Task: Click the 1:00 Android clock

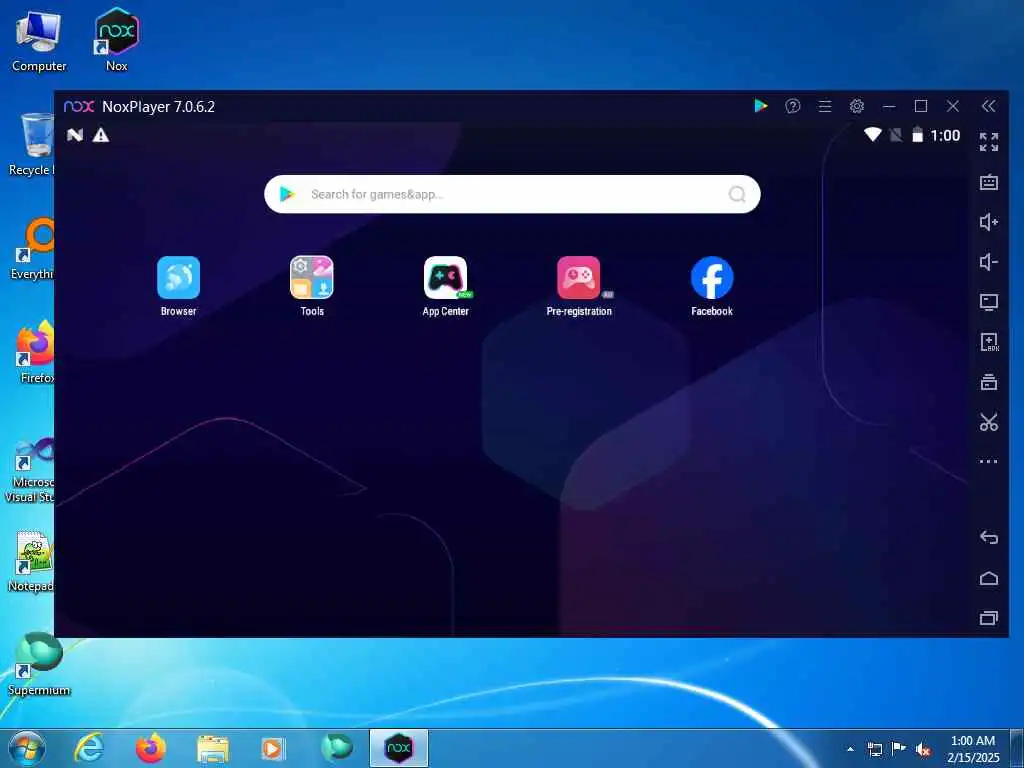Action: pyautogui.click(x=945, y=135)
